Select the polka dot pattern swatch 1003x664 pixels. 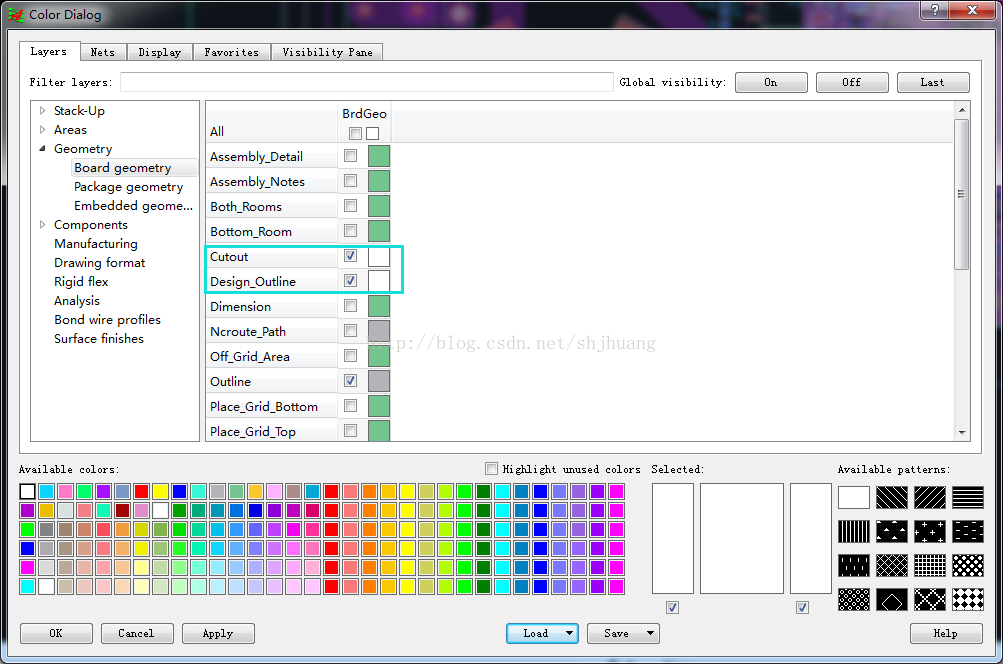(x=967, y=565)
